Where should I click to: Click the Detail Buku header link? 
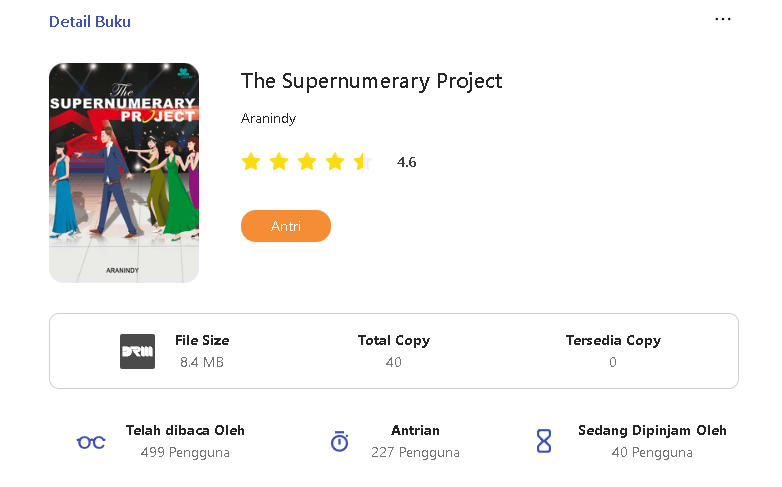click(x=90, y=21)
